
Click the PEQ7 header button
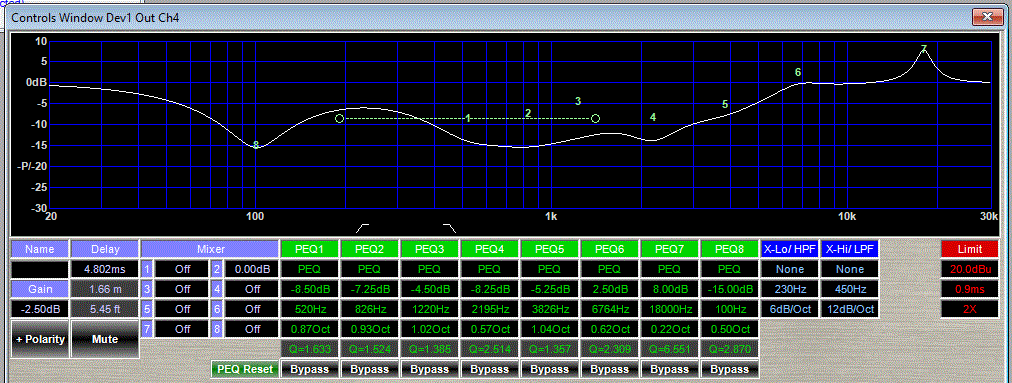[669, 249]
